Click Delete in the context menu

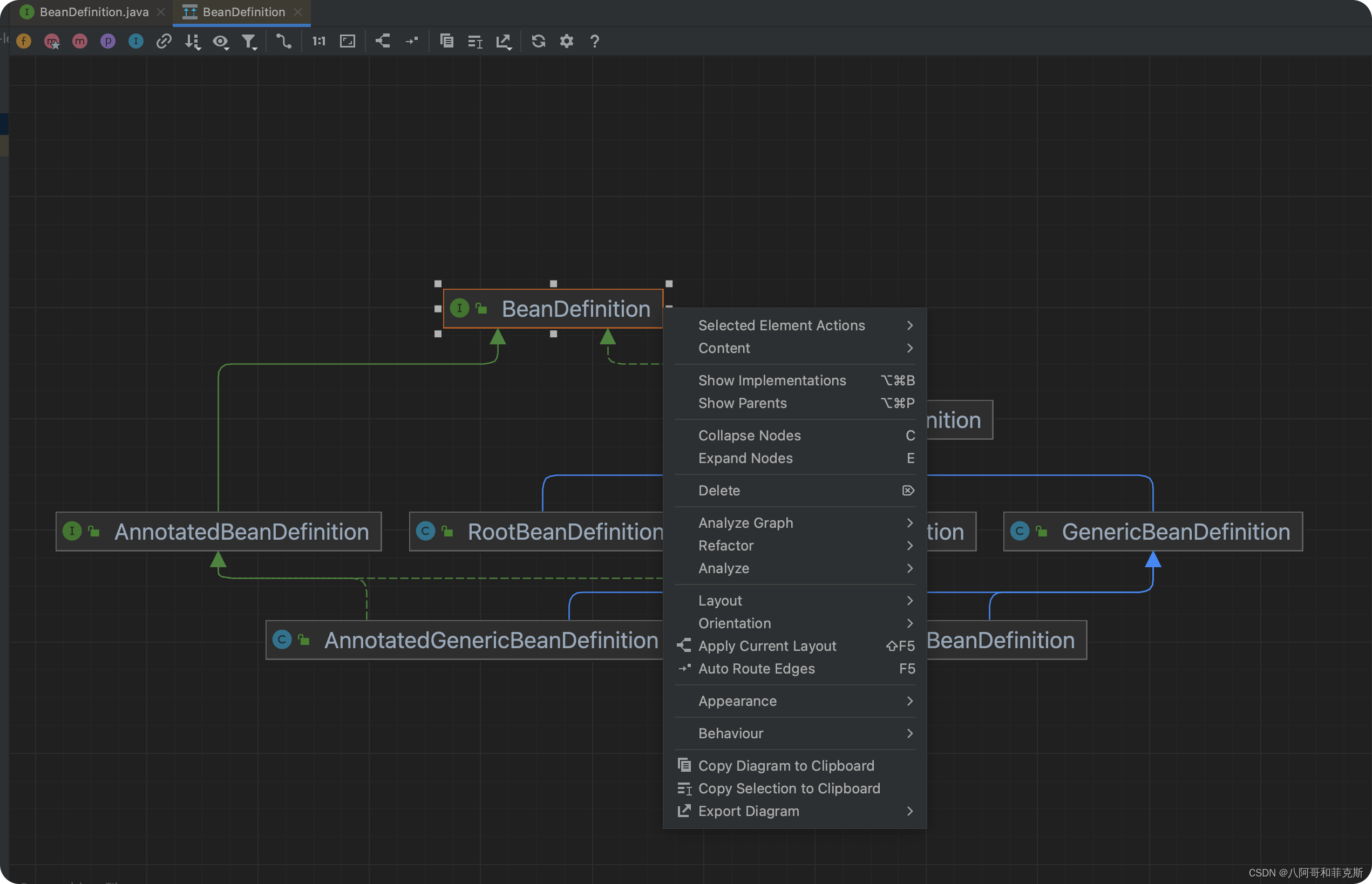(719, 491)
